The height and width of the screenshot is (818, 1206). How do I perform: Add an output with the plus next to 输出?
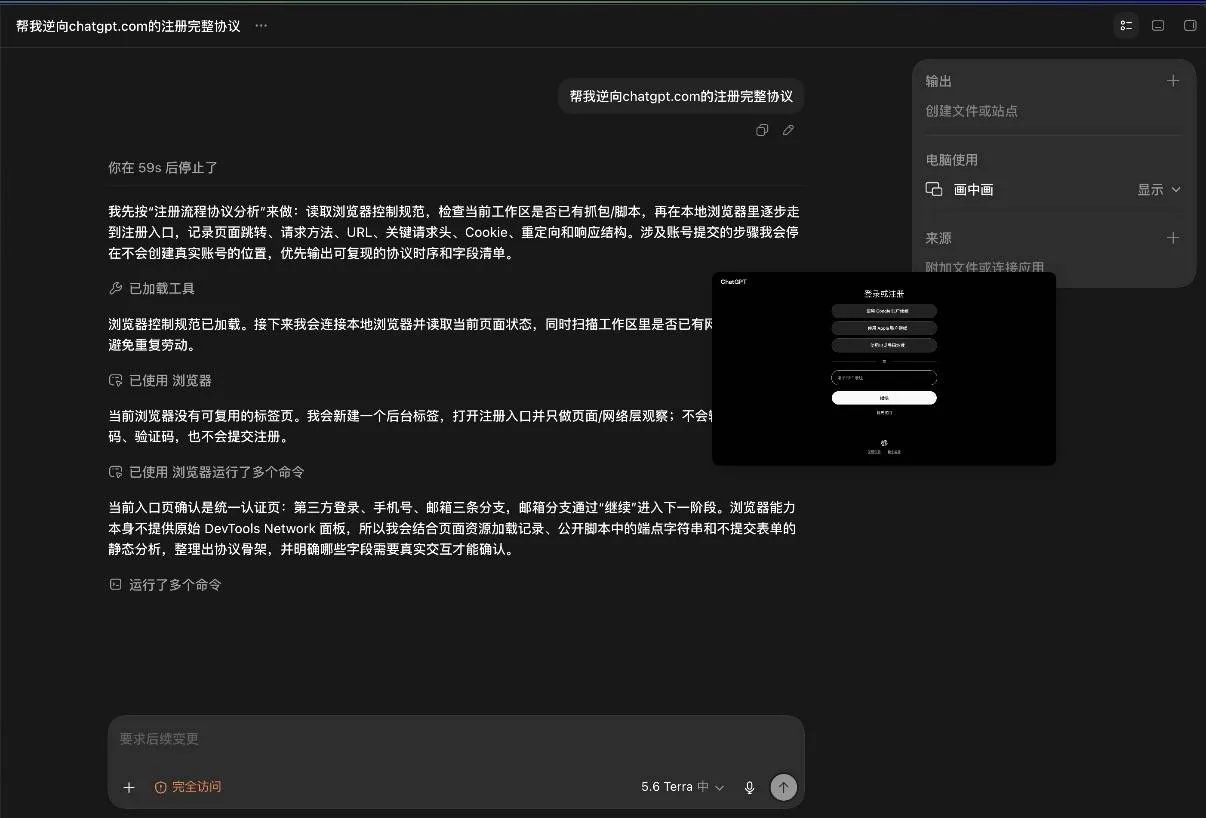[x=1173, y=81]
